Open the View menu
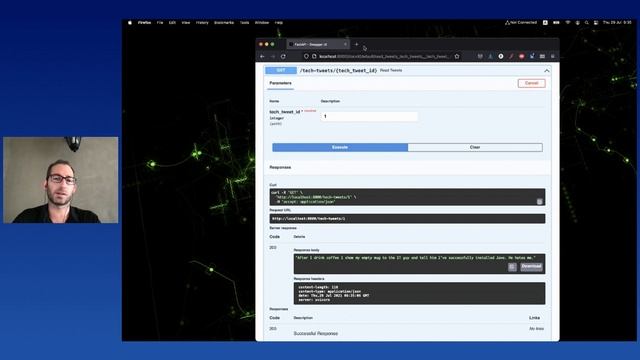Screen dimensions: 640x360 click(186, 23)
